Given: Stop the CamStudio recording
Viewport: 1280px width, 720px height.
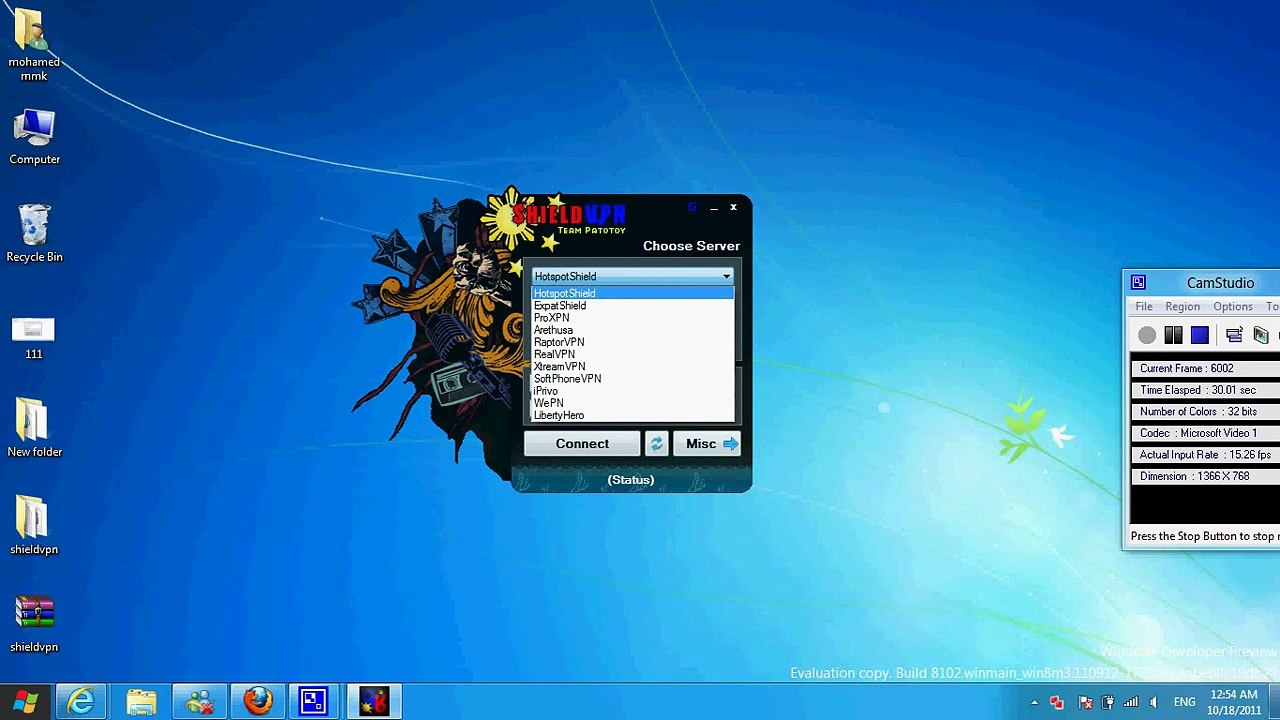Looking at the screenshot, I should click(1200, 335).
